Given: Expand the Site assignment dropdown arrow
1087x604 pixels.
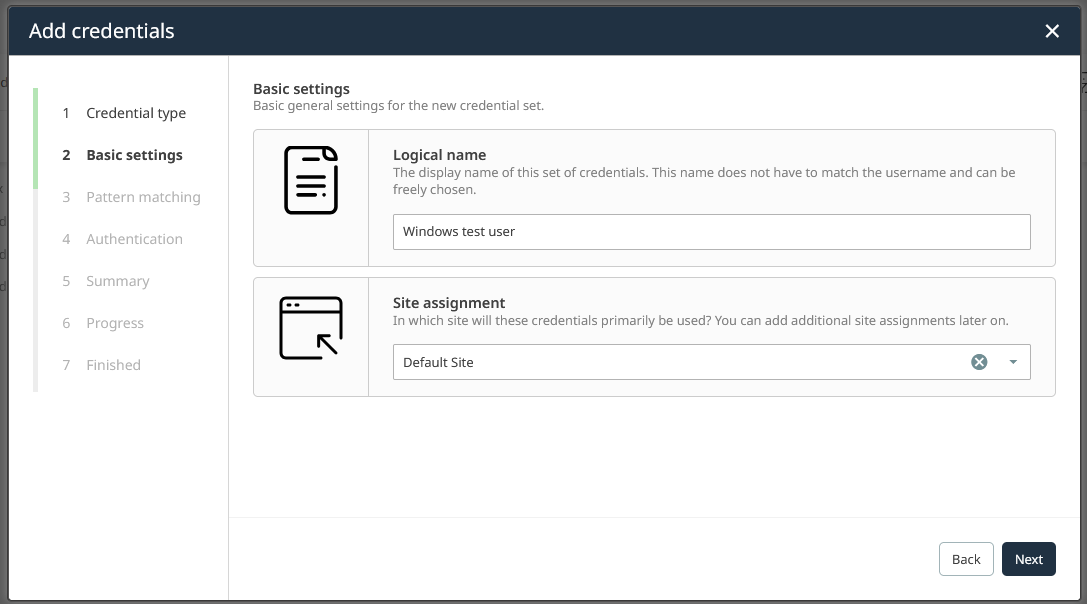Looking at the screenshot, I should (x=1013, y=362).
